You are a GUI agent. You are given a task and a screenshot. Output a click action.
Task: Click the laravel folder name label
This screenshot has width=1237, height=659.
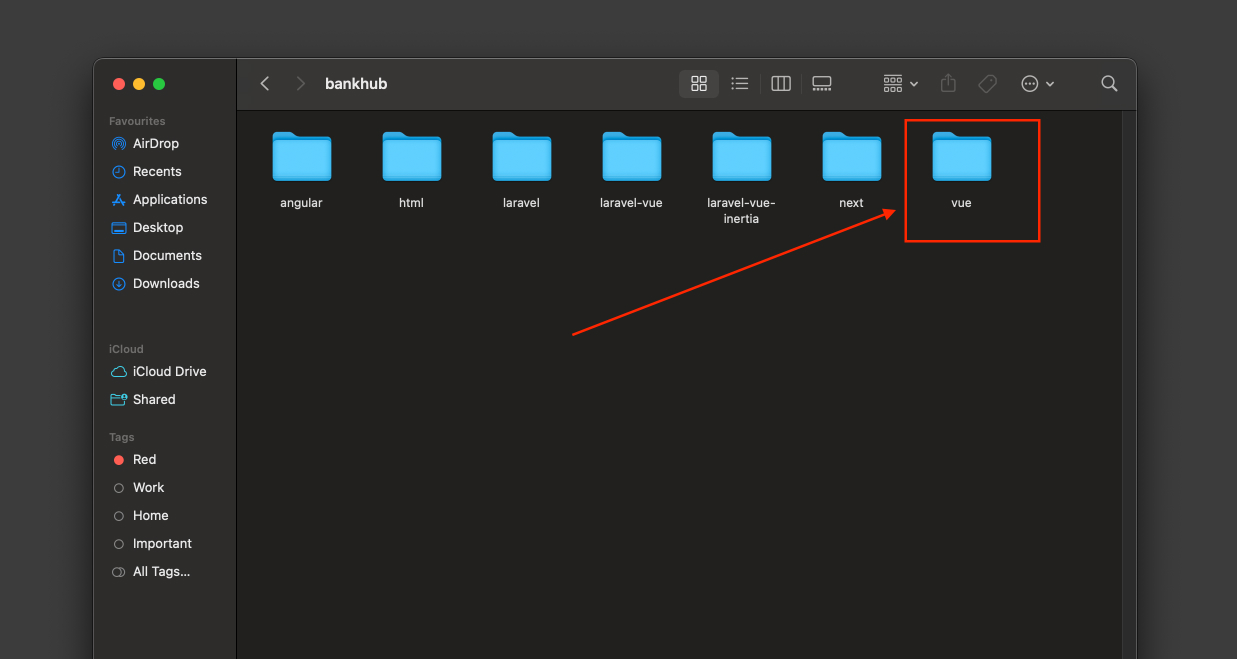(x=521, y=203)
